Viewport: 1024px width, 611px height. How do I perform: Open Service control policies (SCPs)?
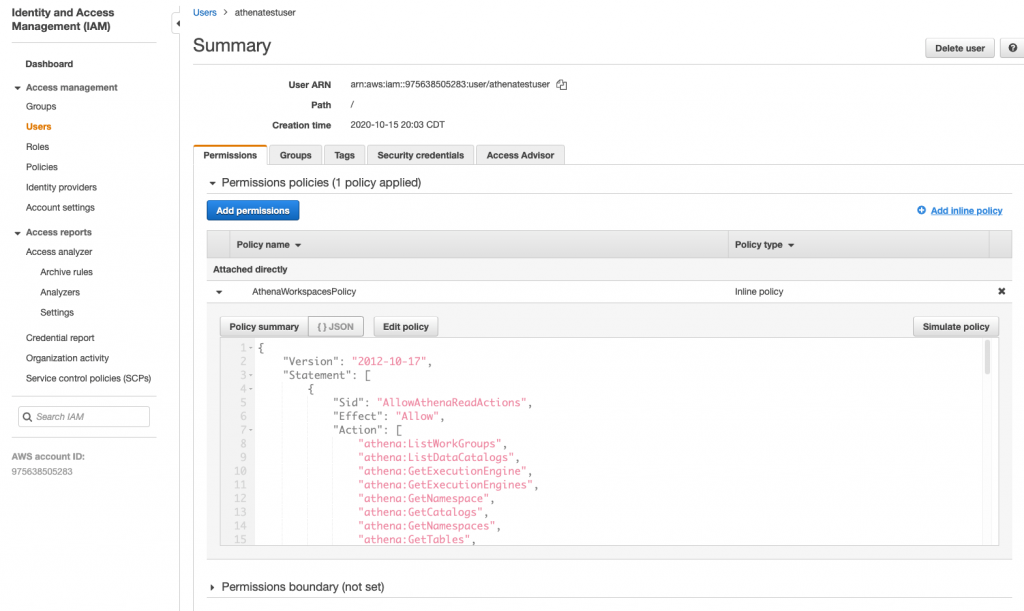(88, 379)
